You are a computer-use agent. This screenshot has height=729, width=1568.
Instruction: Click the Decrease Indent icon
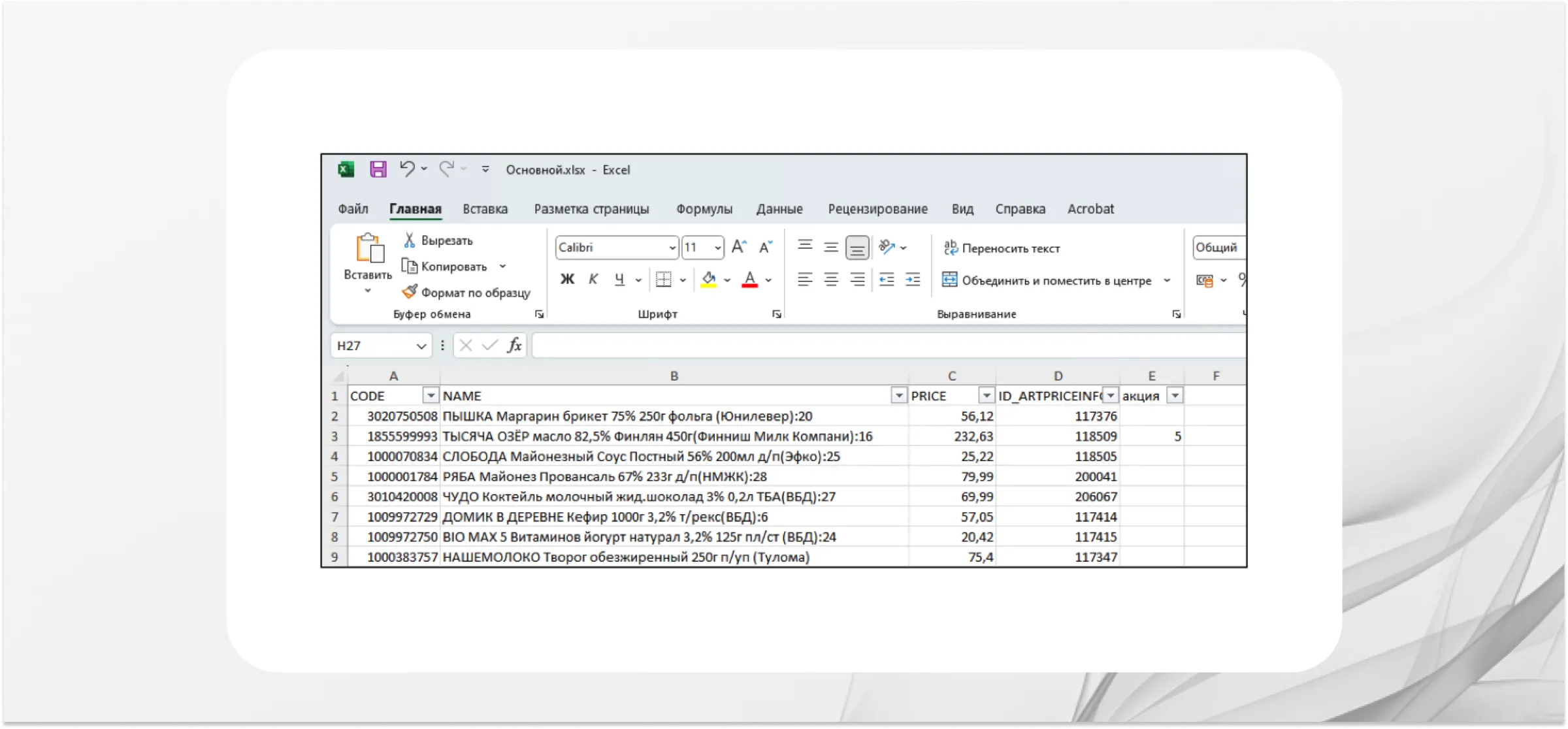click(887, 280)
